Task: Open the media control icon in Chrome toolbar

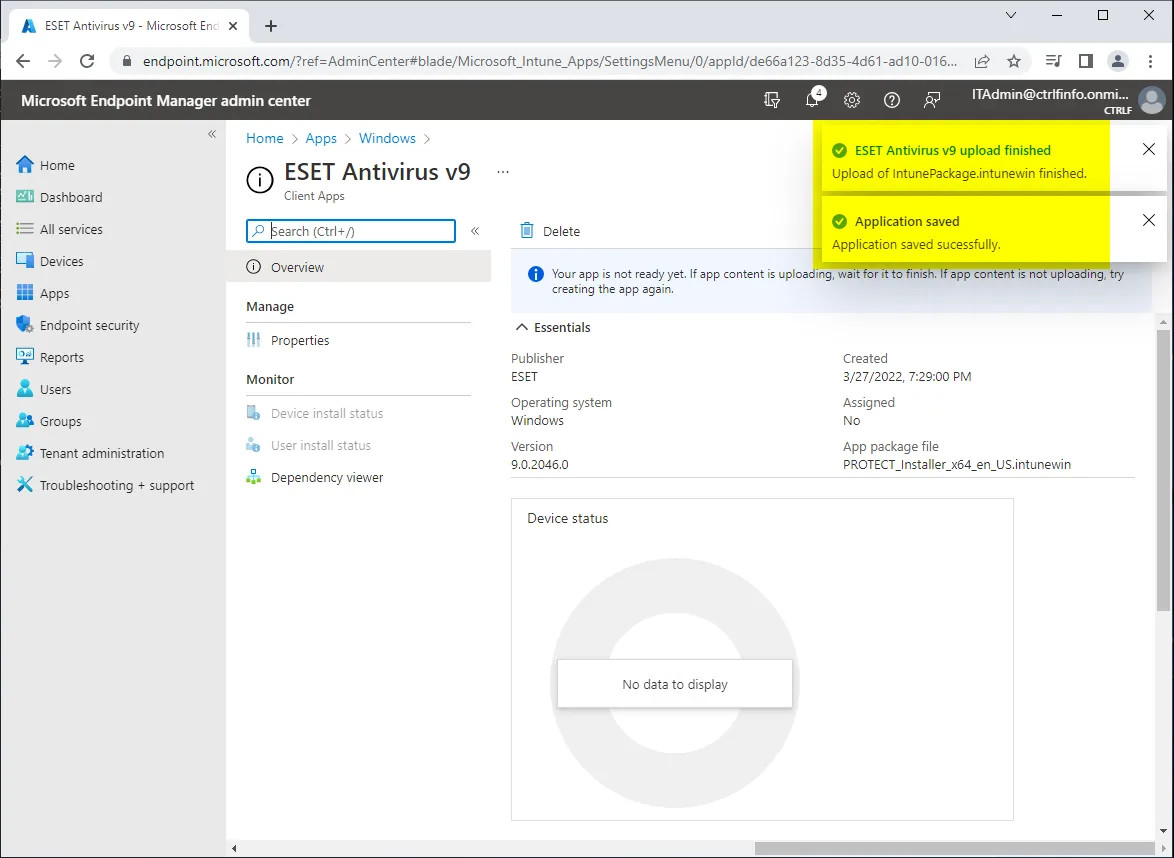Action: click(x=1053, y=61)
